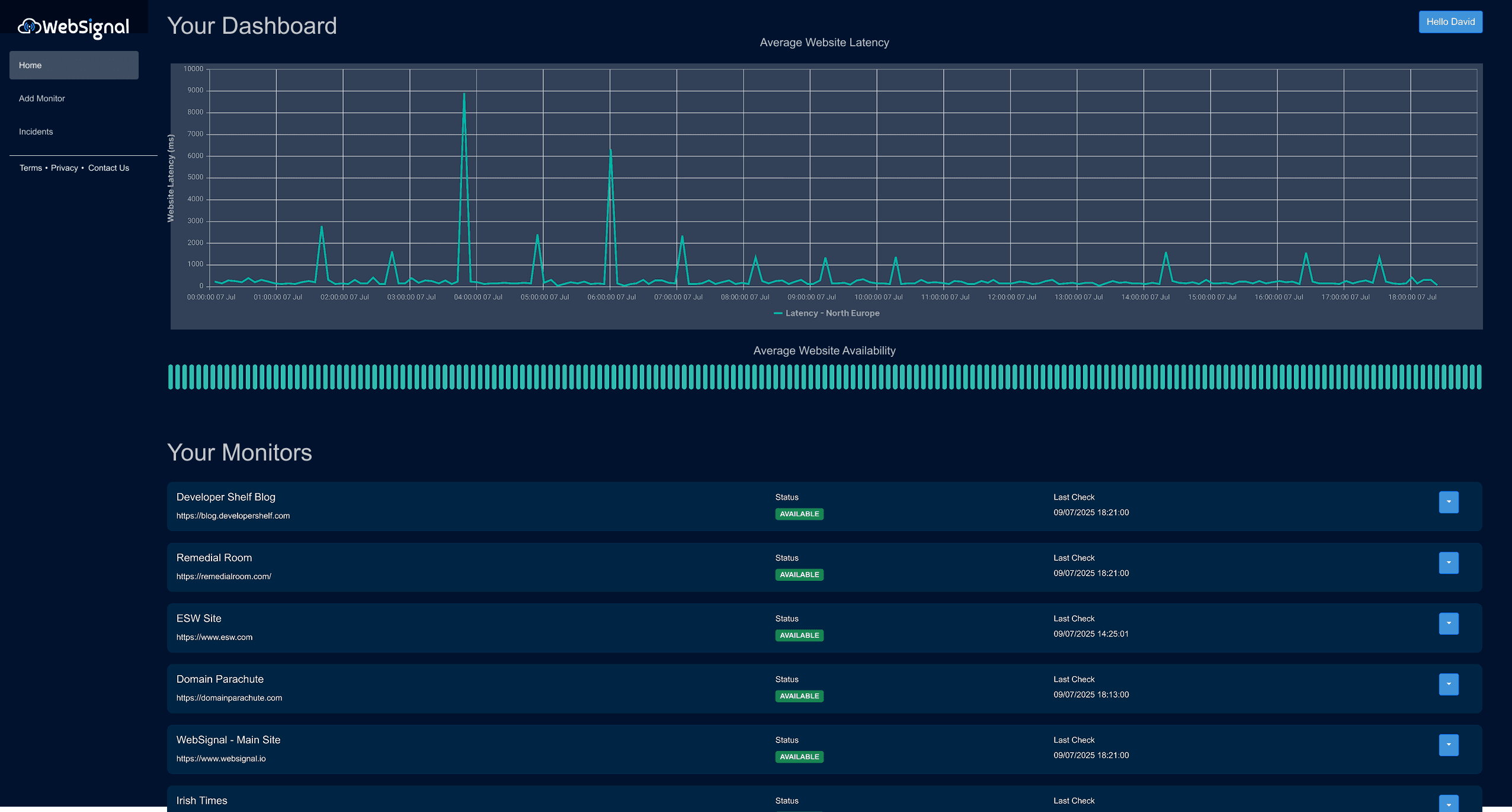1512x812 pixels.
Task: Click the https://blog.developershelf.com URL
Action: [x=233, y=516]
